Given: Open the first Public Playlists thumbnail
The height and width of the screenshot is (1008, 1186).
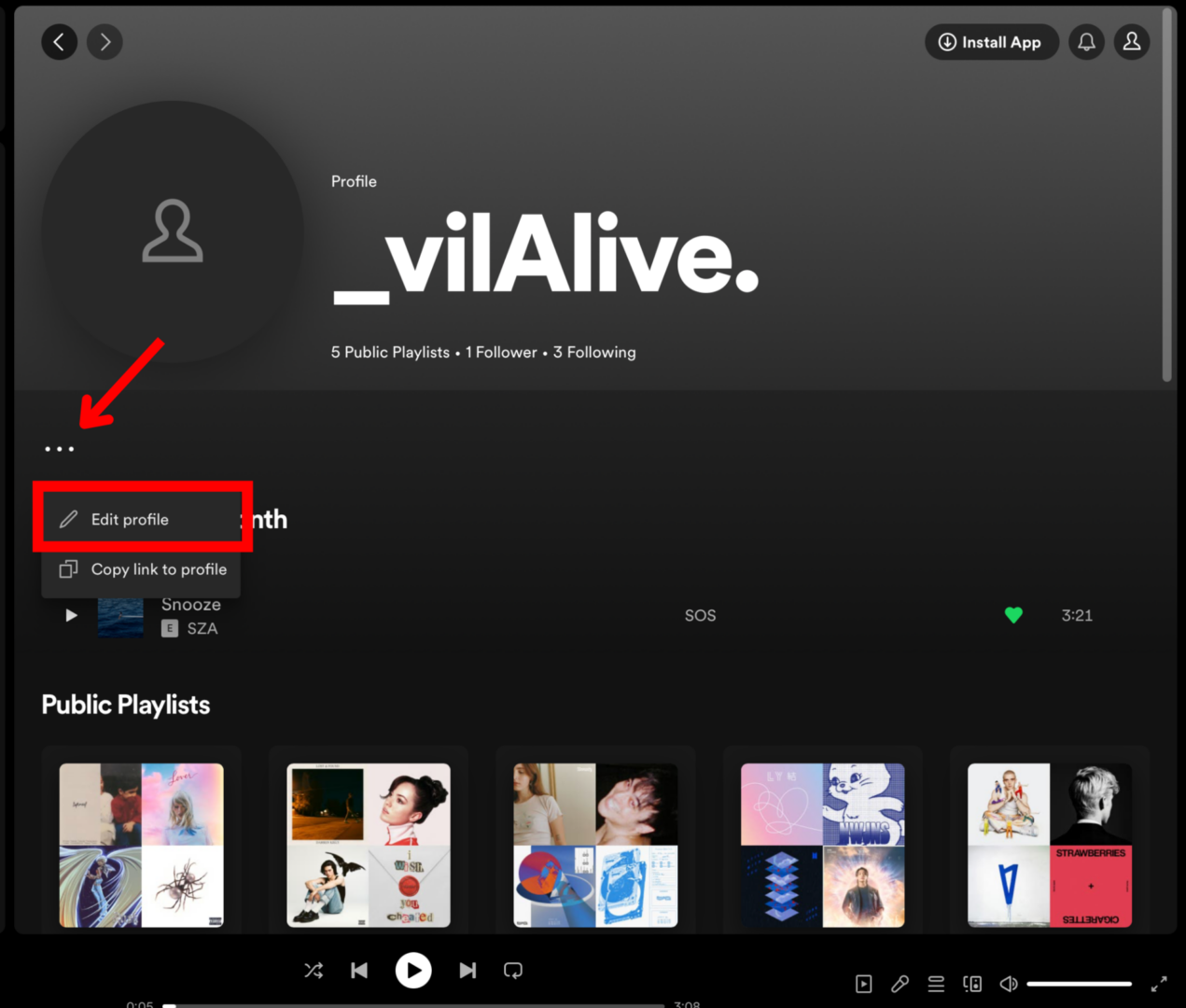Looking at the screenshot, I should [x=141, y=845].
